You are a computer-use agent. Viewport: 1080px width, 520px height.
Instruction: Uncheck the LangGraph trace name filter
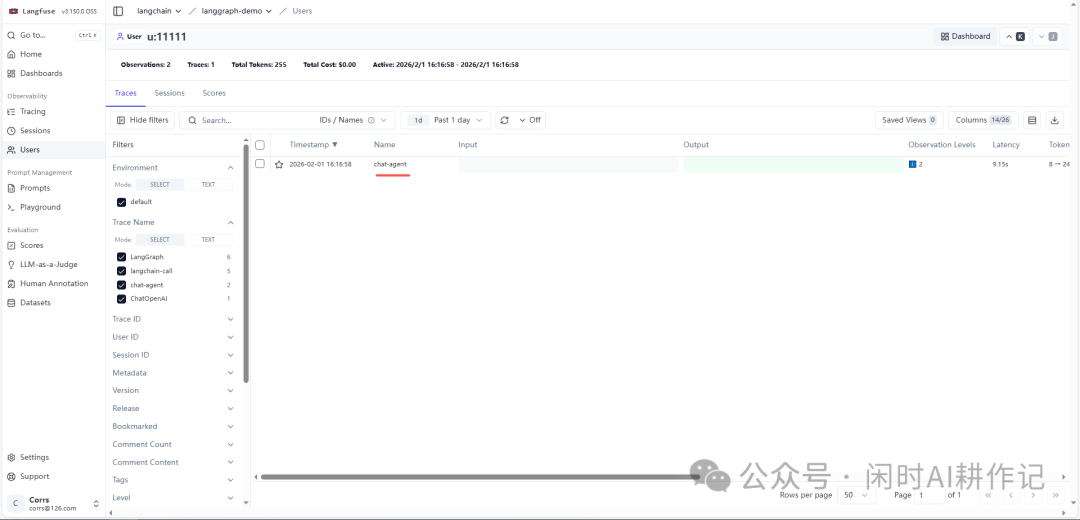[121, 257]
